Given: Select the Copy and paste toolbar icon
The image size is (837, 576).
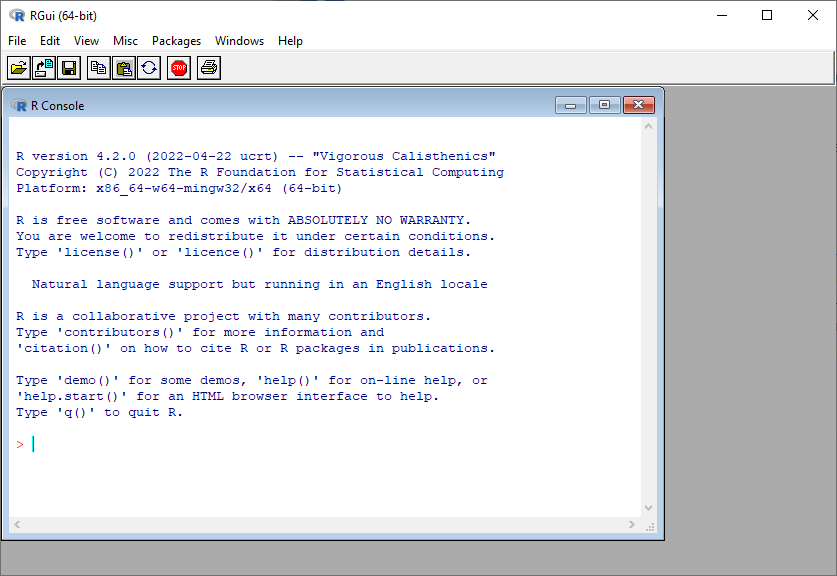Looking at the screenshot, I should click(x=149, y=68).
